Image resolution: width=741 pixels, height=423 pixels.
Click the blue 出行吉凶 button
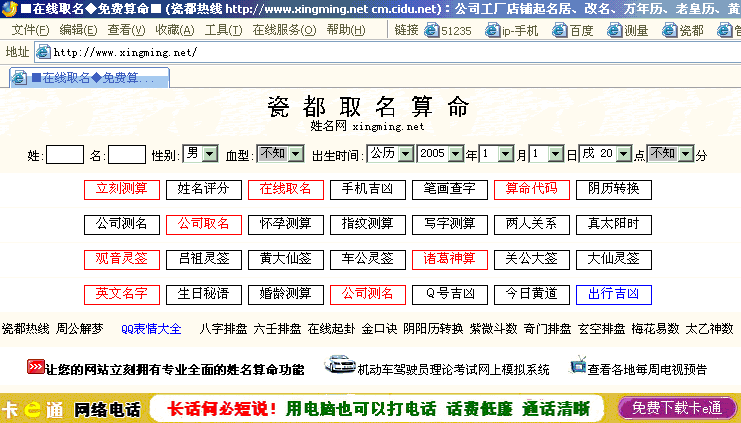614,294
